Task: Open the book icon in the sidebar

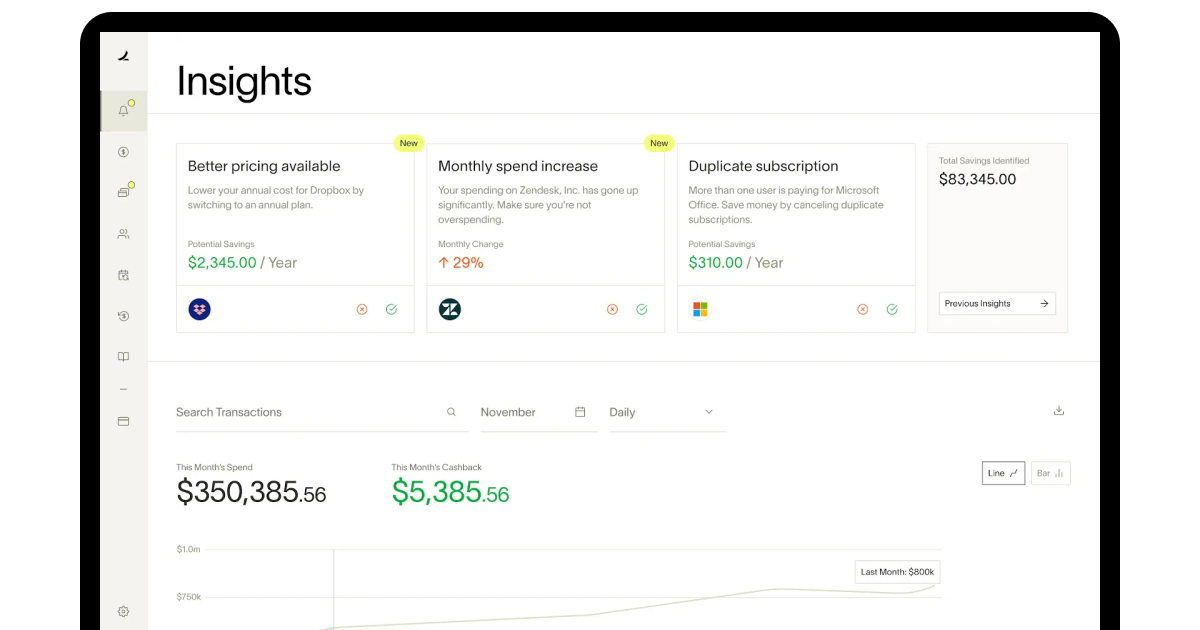Action: point(123,357)
